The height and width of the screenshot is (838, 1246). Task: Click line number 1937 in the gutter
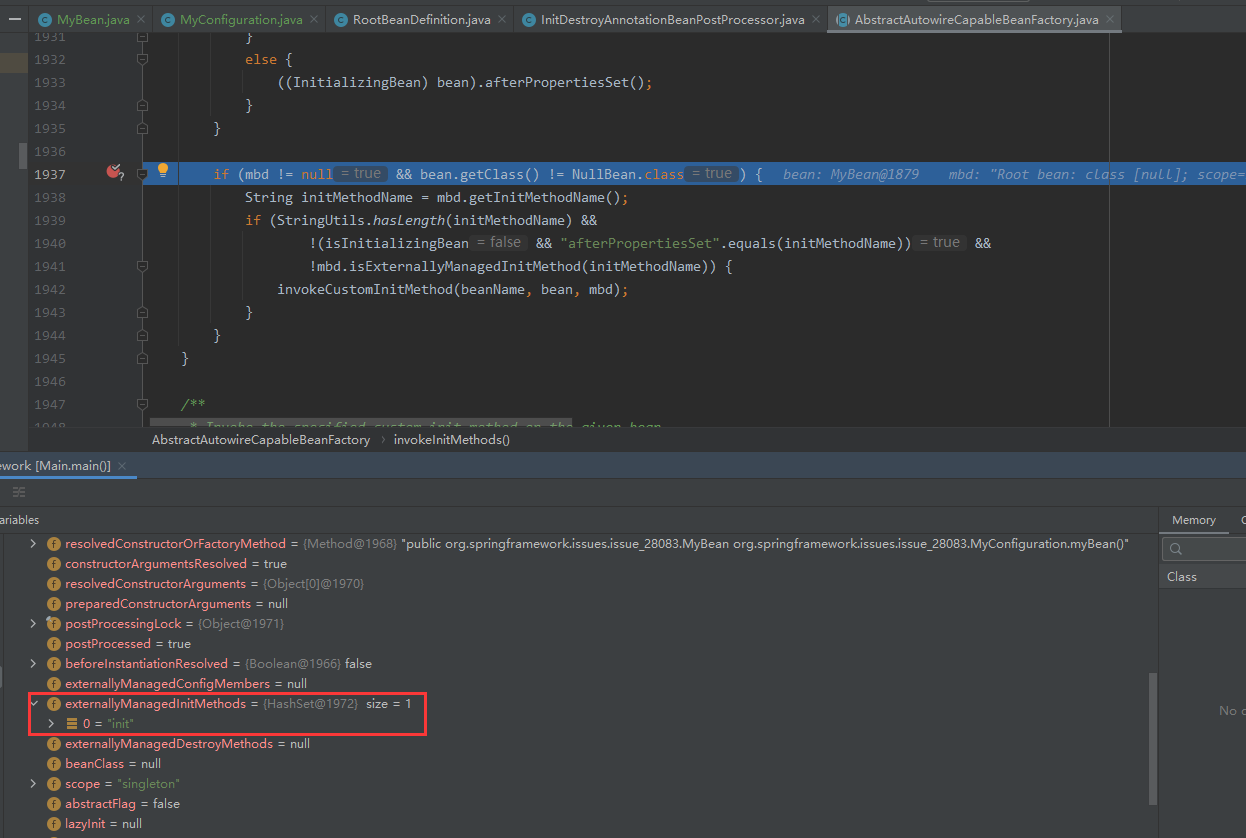click(x=48, y=174)
